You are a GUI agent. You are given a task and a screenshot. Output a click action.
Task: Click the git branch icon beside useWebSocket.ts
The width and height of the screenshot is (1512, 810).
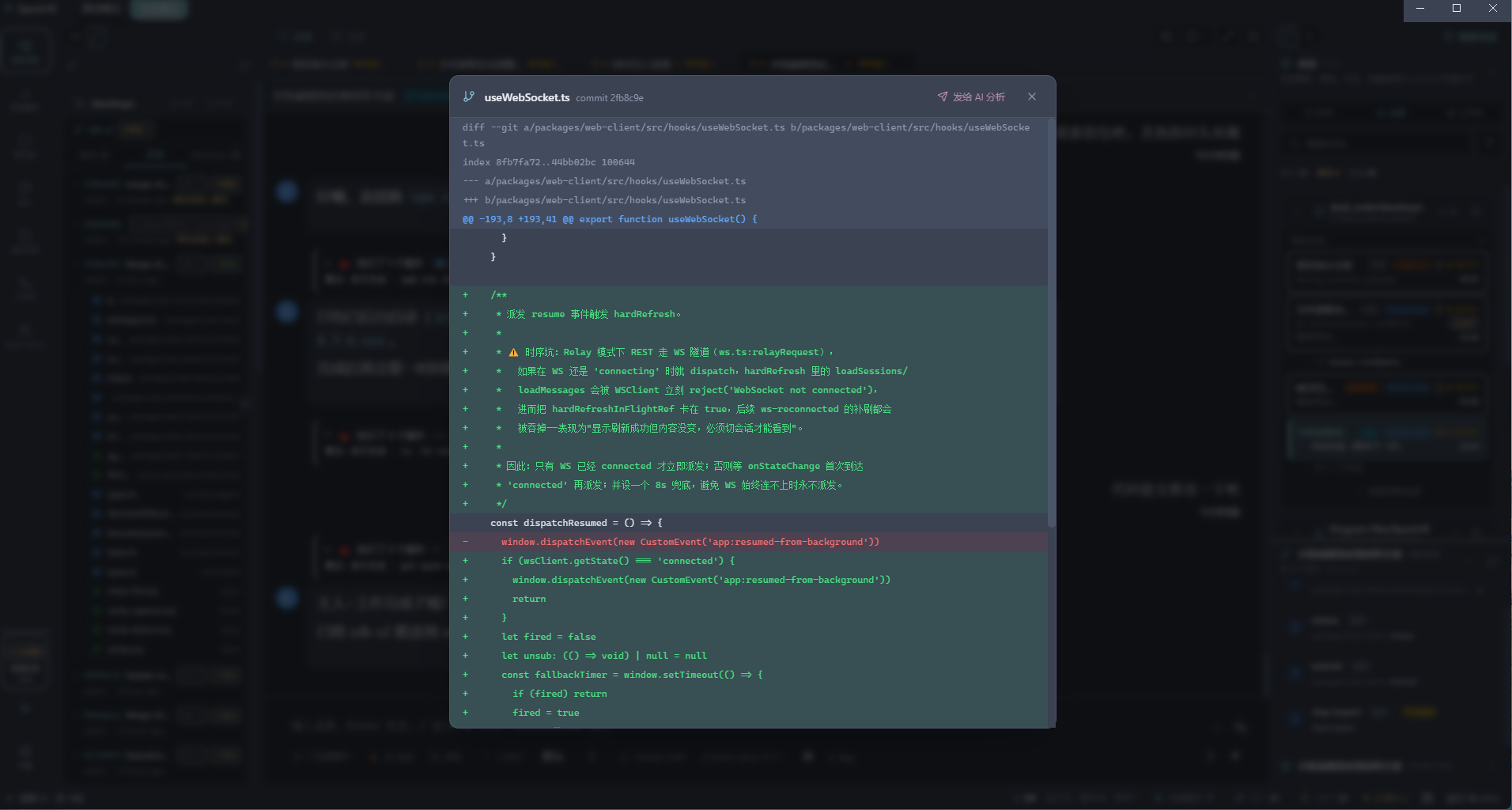[x=469, y=97]
